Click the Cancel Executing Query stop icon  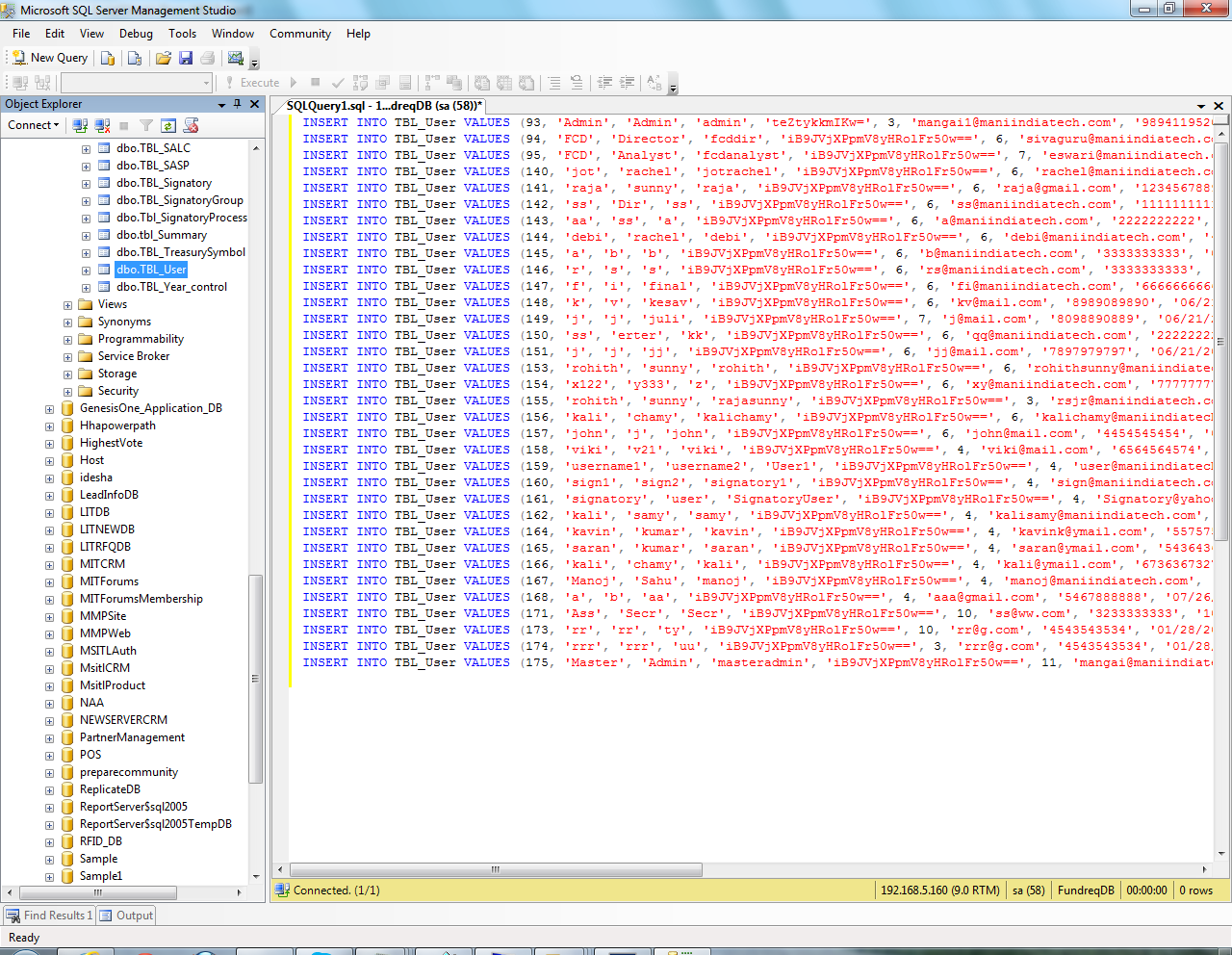(x=315, y=83)
